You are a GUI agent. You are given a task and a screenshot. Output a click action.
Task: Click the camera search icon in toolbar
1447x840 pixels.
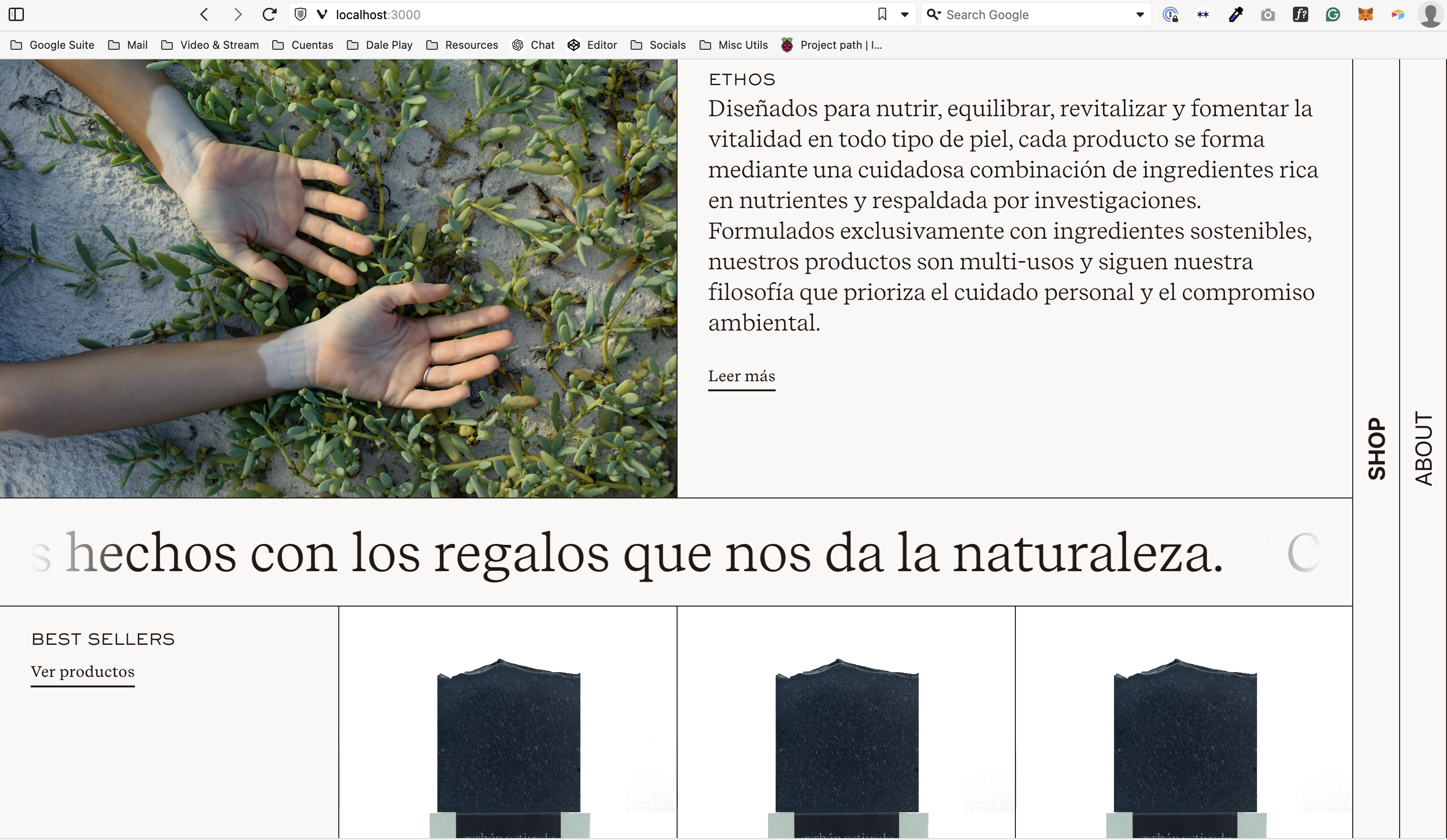1267,14
